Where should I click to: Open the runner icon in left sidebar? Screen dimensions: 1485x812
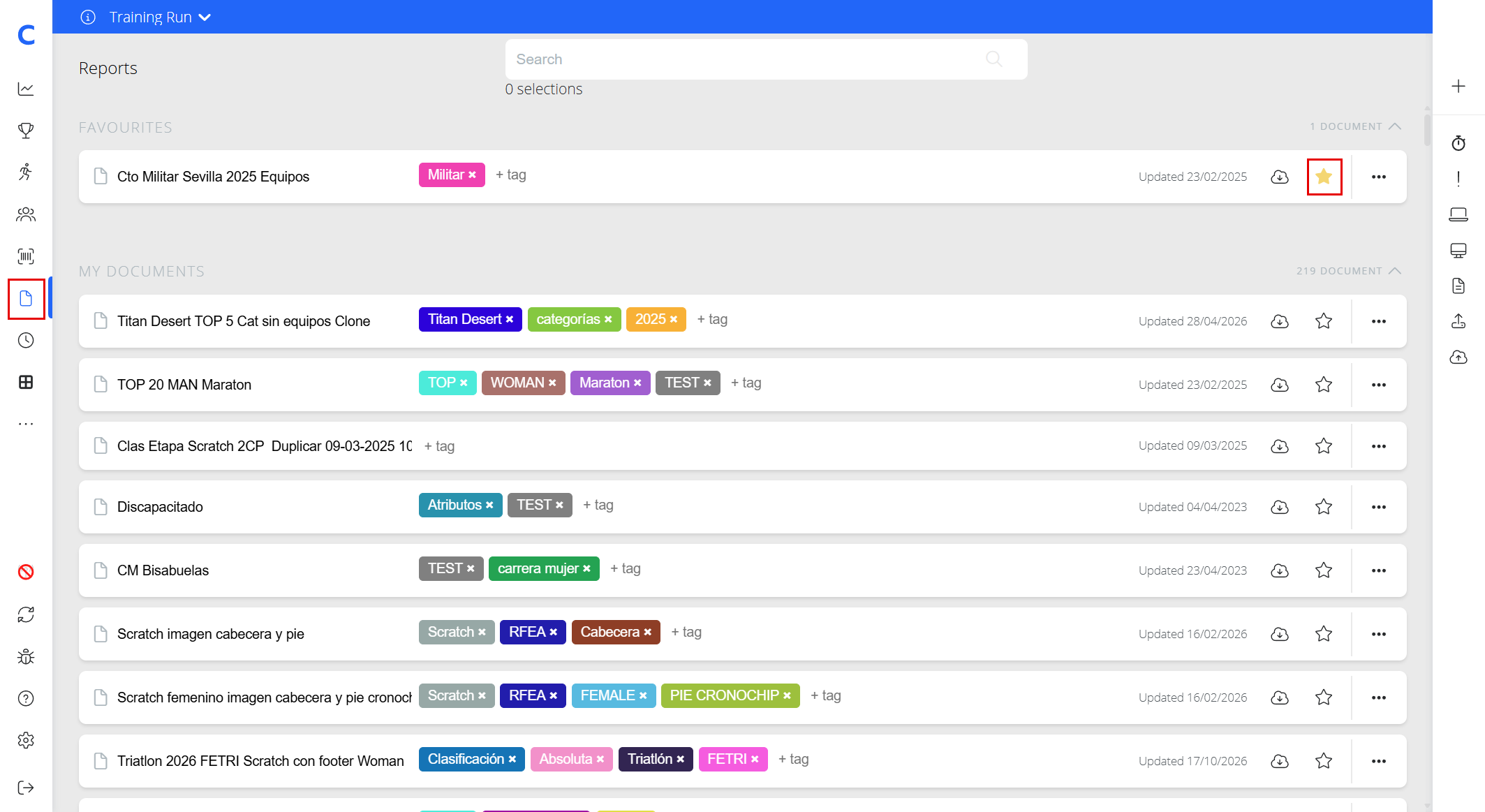[26, 172]
